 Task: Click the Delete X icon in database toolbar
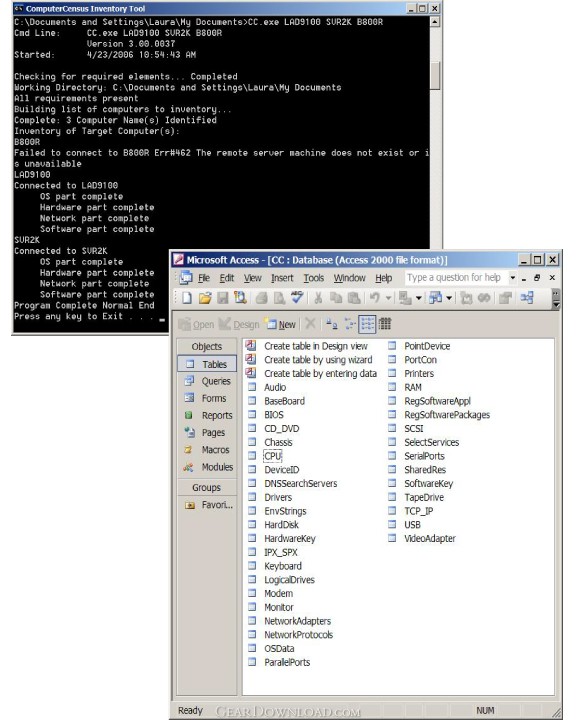pyautogui.click(x=311, y=324)
